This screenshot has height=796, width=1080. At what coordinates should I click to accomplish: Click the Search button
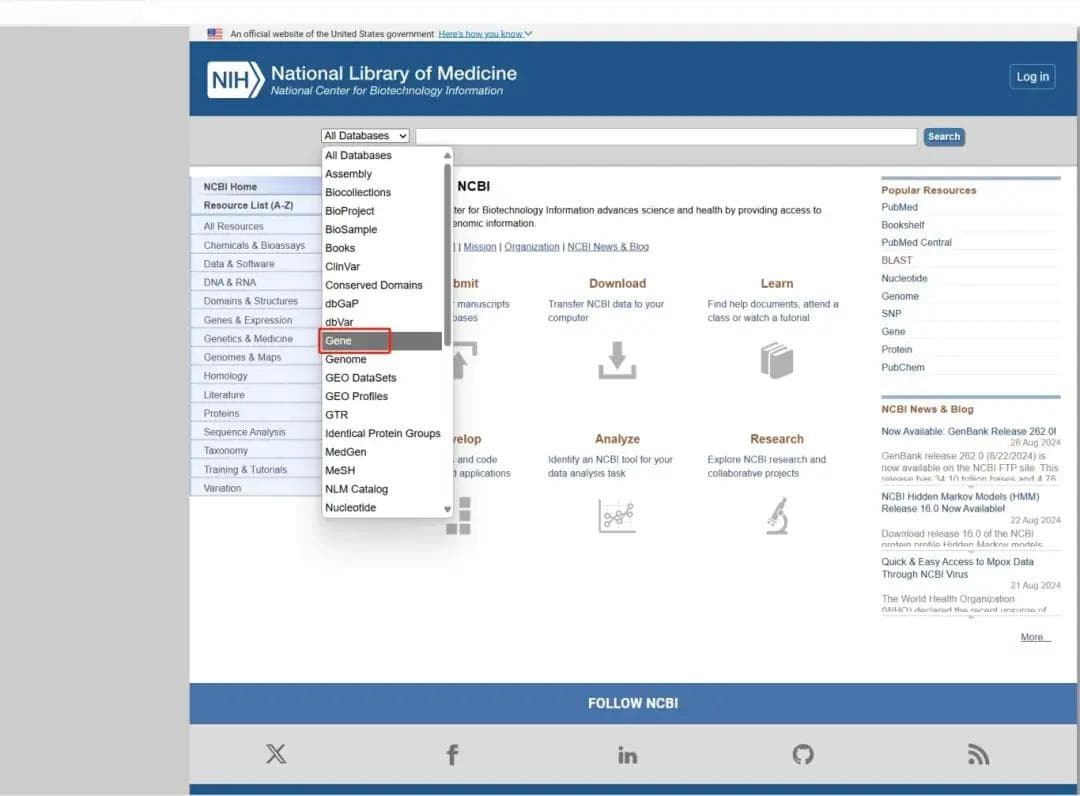click(x=944, y=136)
